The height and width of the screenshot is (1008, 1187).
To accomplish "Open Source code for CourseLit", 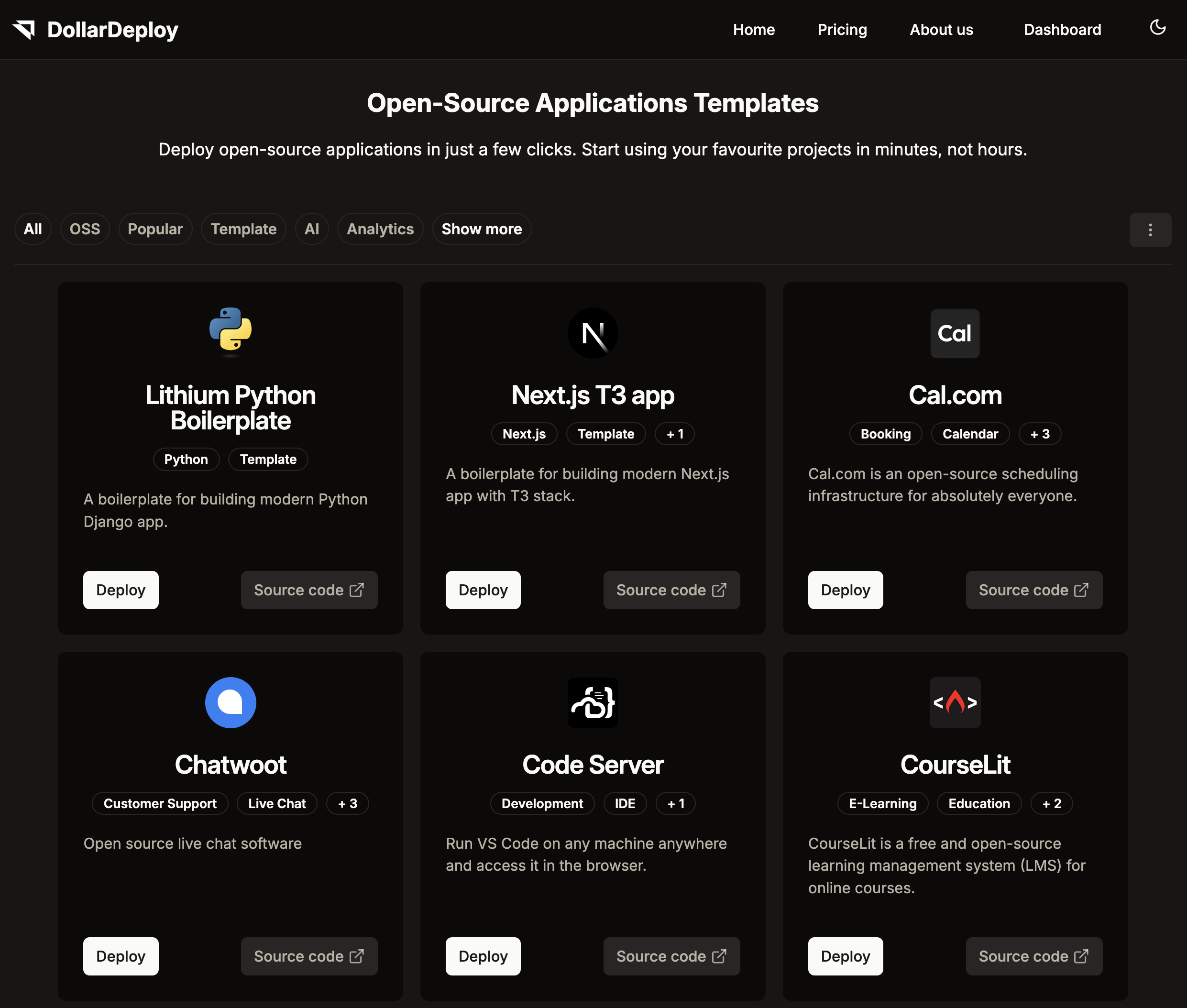I will point(1034,956).
